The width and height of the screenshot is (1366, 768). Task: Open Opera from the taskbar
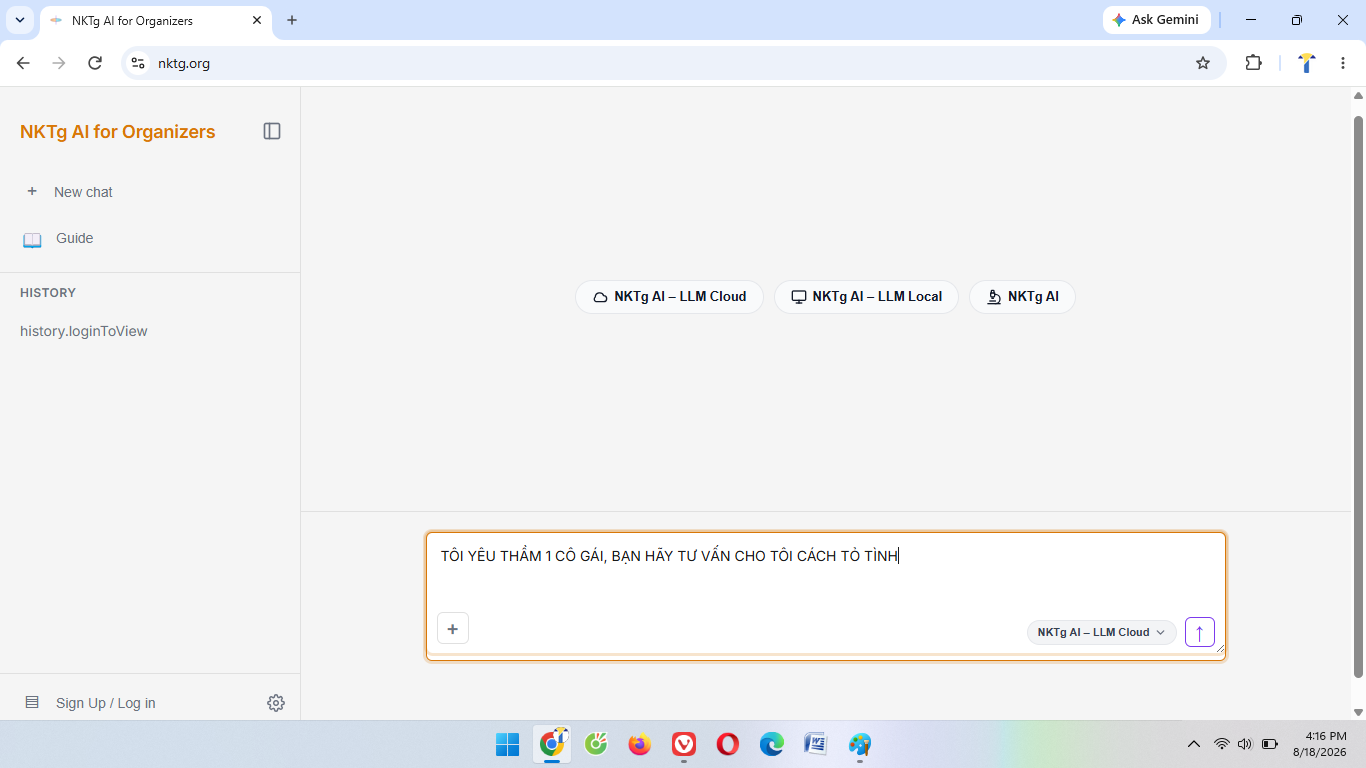[x=728, y=744]
